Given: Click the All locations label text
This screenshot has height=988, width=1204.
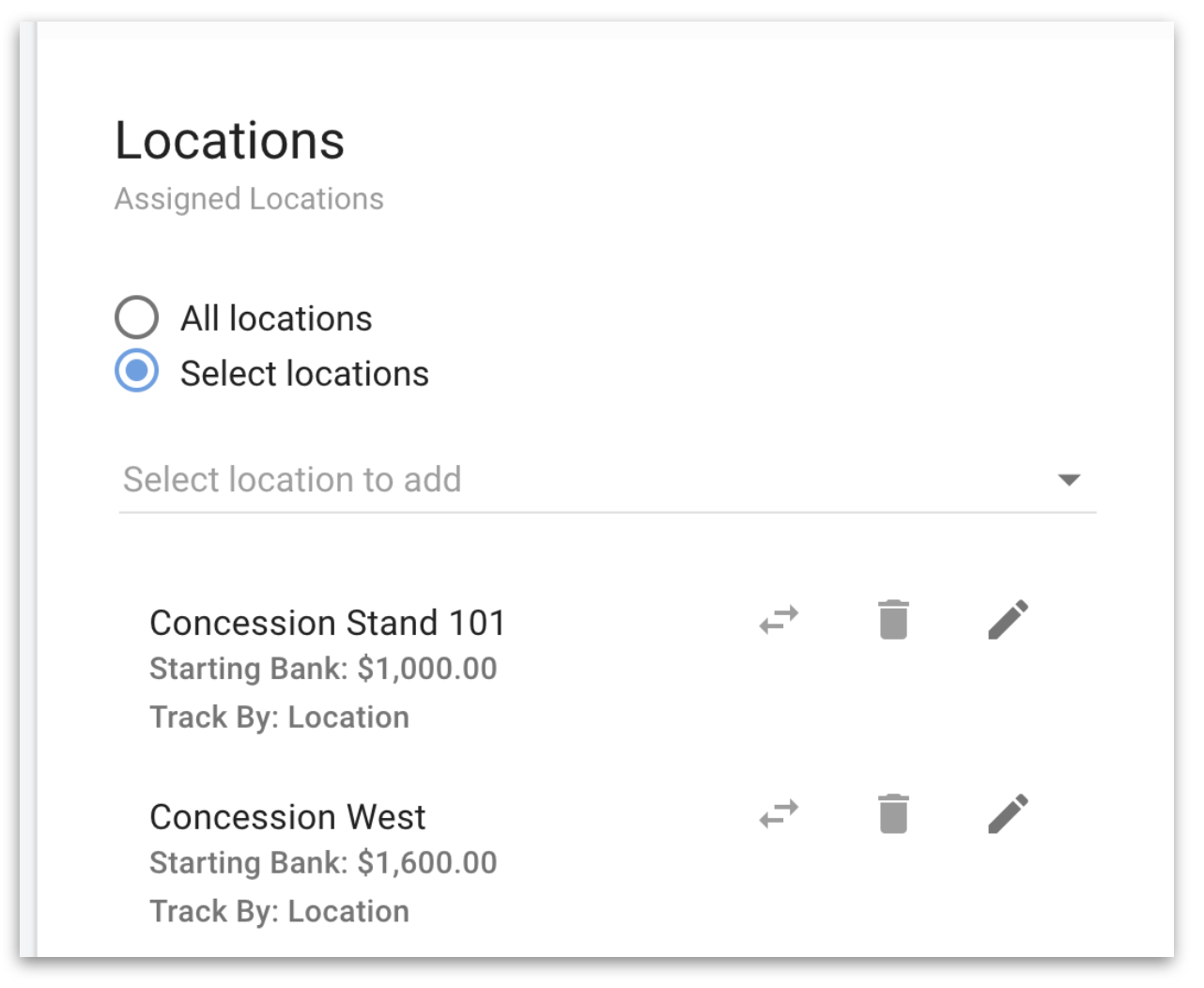Looking at the screenshot, I should coord(276,318).
